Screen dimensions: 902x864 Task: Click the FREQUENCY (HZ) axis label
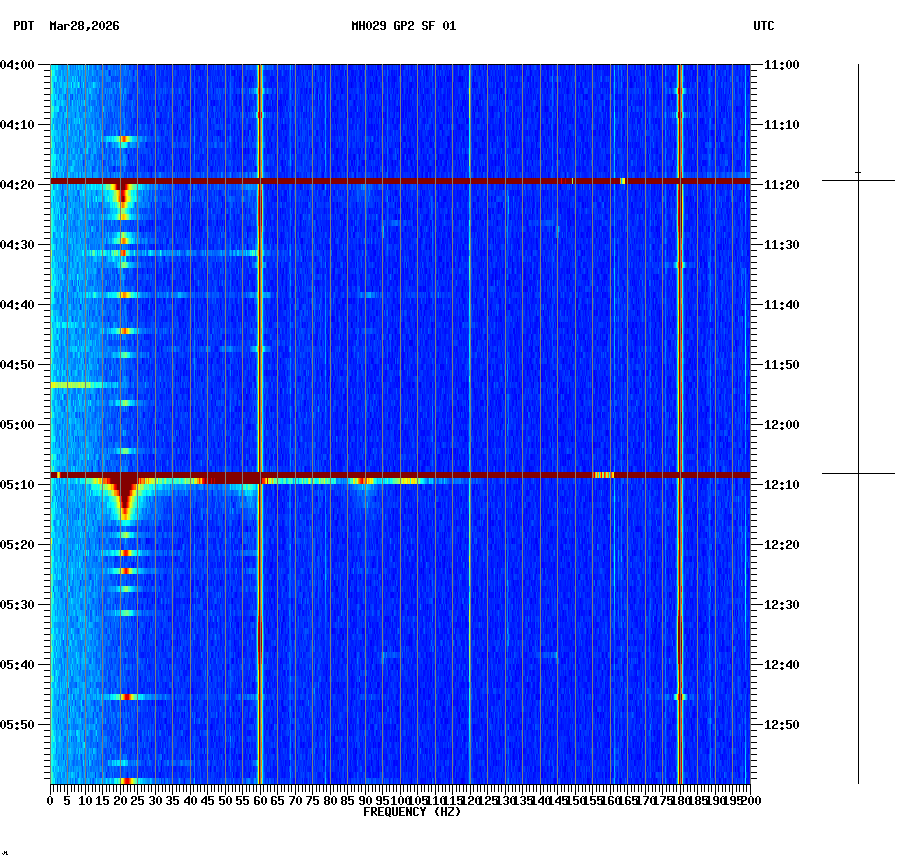click(412, 811)
